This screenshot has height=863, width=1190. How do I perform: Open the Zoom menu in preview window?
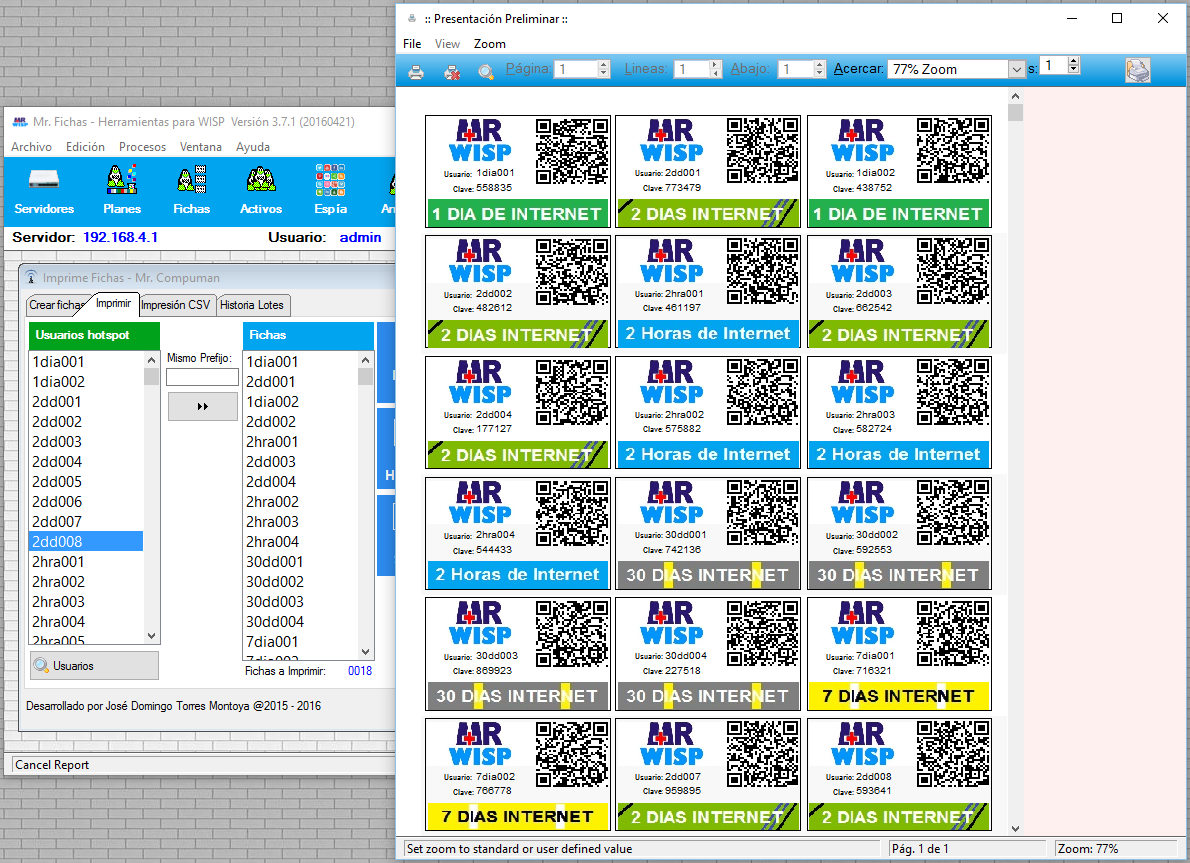tap(490, 43)
